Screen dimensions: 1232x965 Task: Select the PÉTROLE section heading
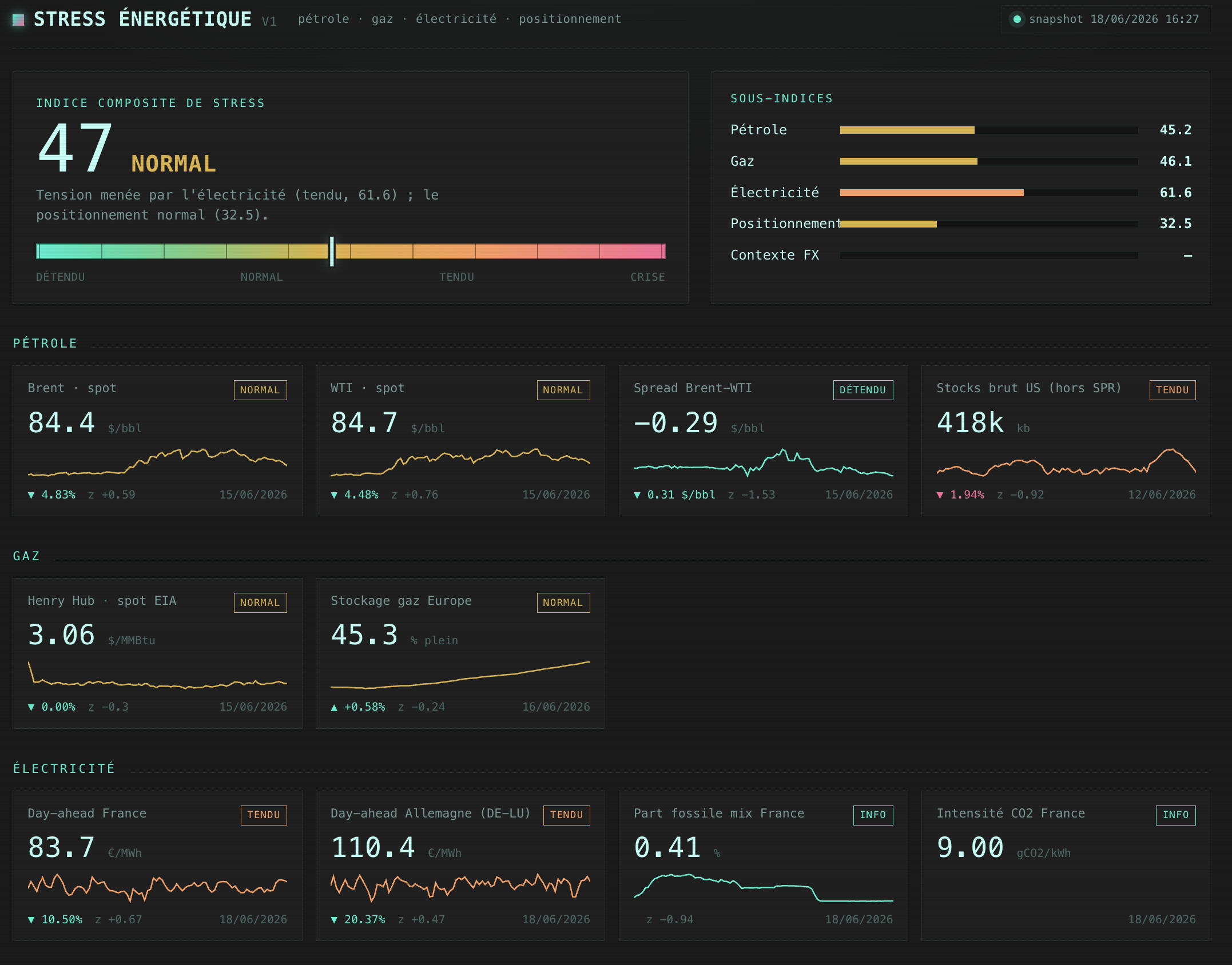pyautogui.click(x=45, y=343)
